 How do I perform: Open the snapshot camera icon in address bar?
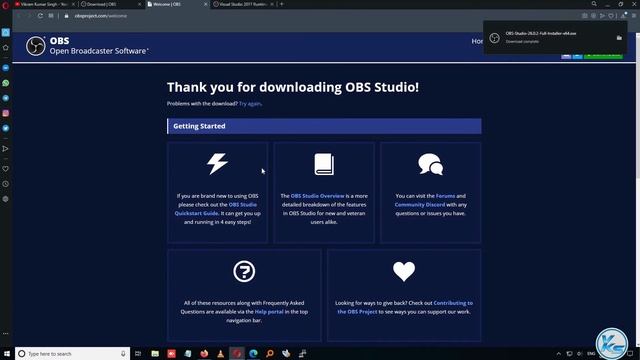584,16
